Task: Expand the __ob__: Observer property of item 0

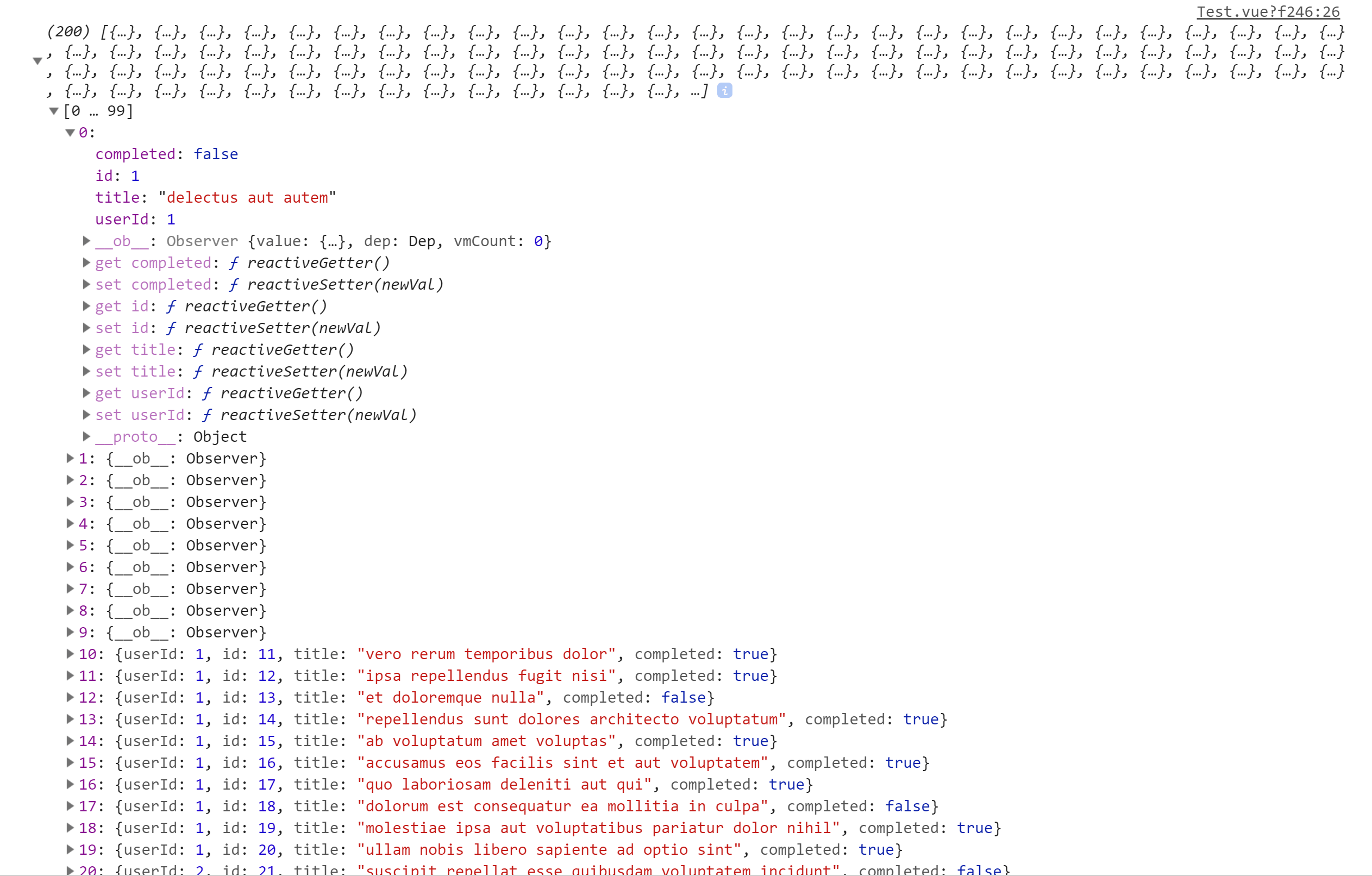Action: (x=86, y=241)
